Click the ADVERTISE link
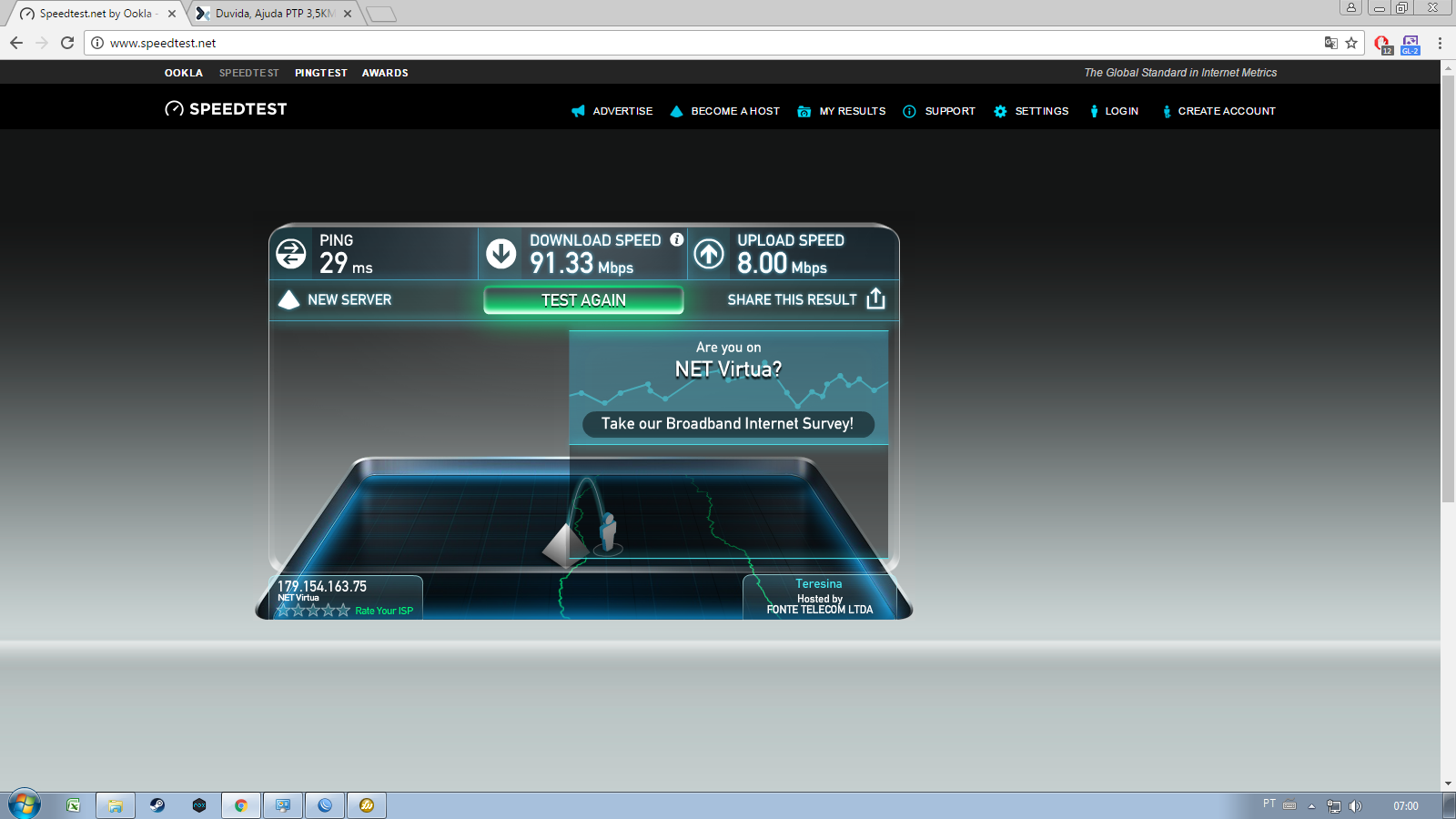The width and height of the screenshot is (1456, 819). pos(622,111)
